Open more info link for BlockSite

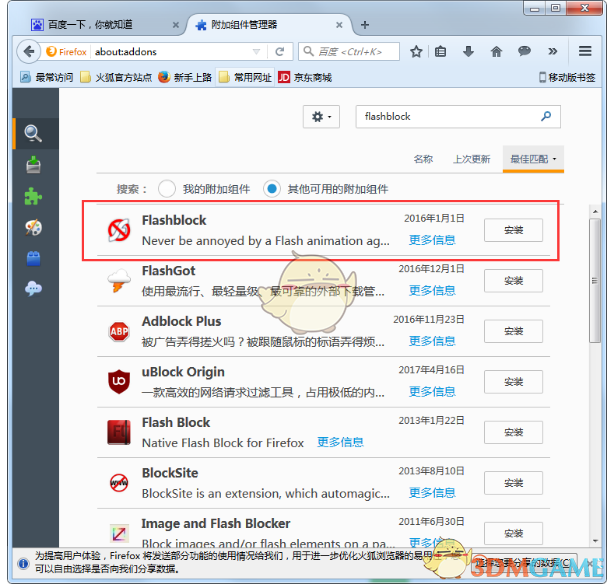tap(432, 493)
